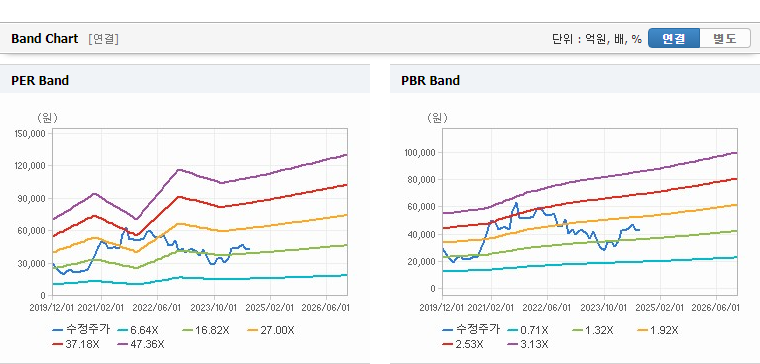Click the PBR Band section title
Viewport: 760px width, 364px height.
pos(430,80)
